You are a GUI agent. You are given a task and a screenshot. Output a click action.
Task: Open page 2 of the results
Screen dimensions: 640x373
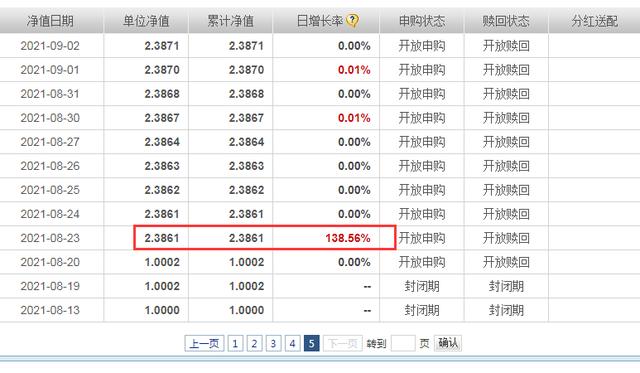(254, 343)
